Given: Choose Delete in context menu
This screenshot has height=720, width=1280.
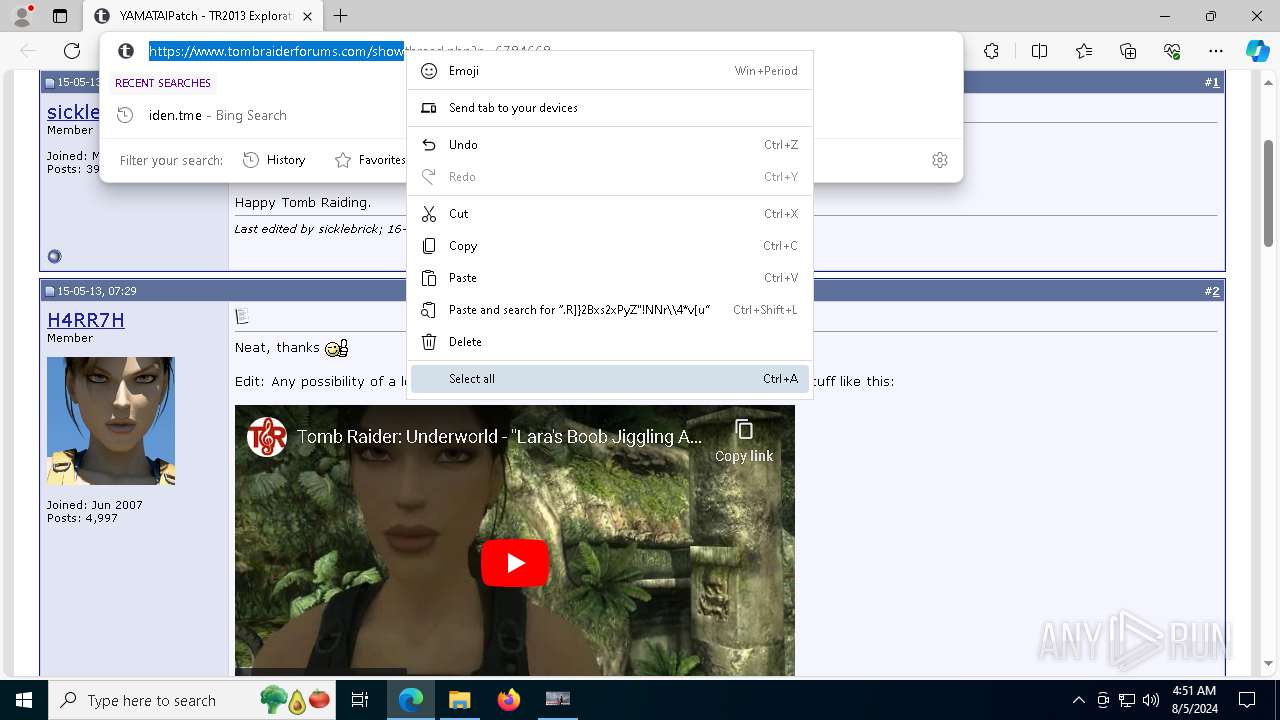Looking at the screenshot, I should pos(610,342).
